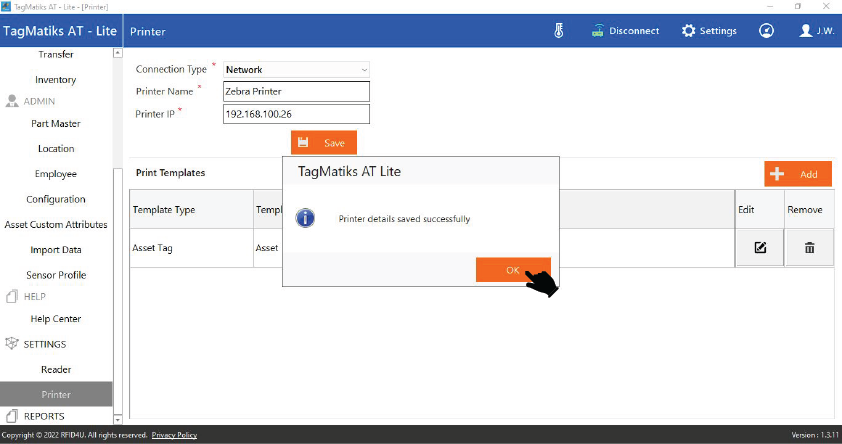Go to Import Data in sidebar
Image resolution: width=842 pixels, height=444 pixels.
pyautogui.click(x=56, y=250)
